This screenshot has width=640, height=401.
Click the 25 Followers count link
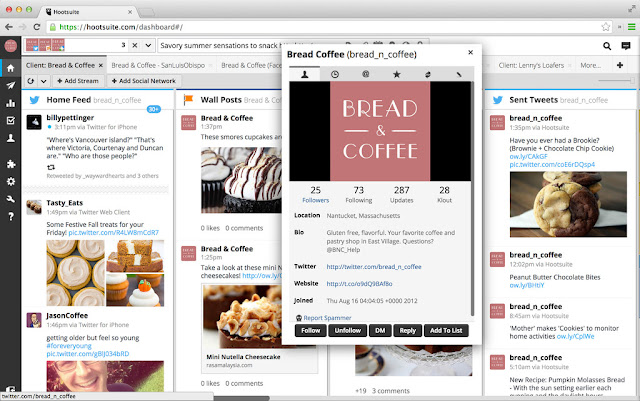coord(316,194)
